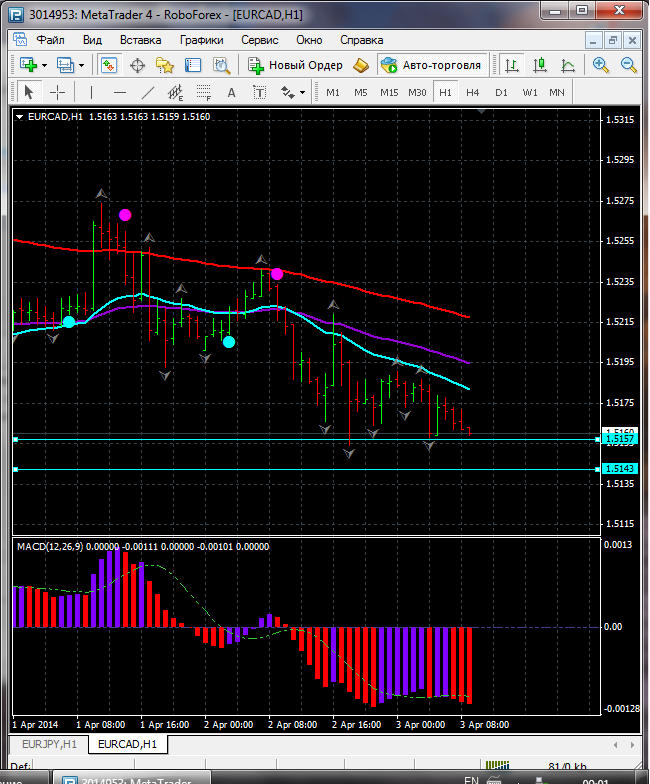
Task: Select the equidistant channel tool
Action: point(176,92)
